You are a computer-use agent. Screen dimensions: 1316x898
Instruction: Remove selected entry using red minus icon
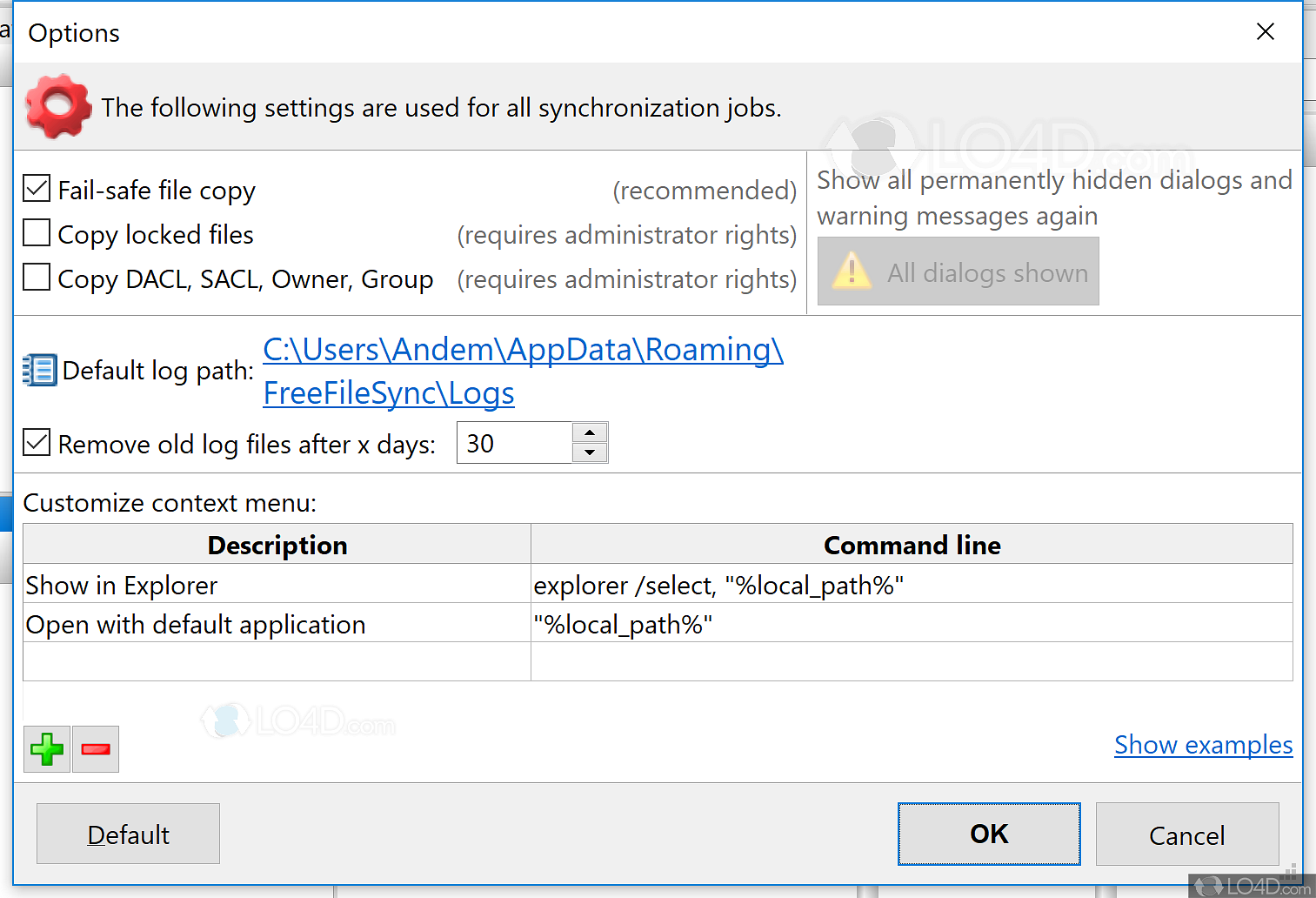tap(95, 748)
